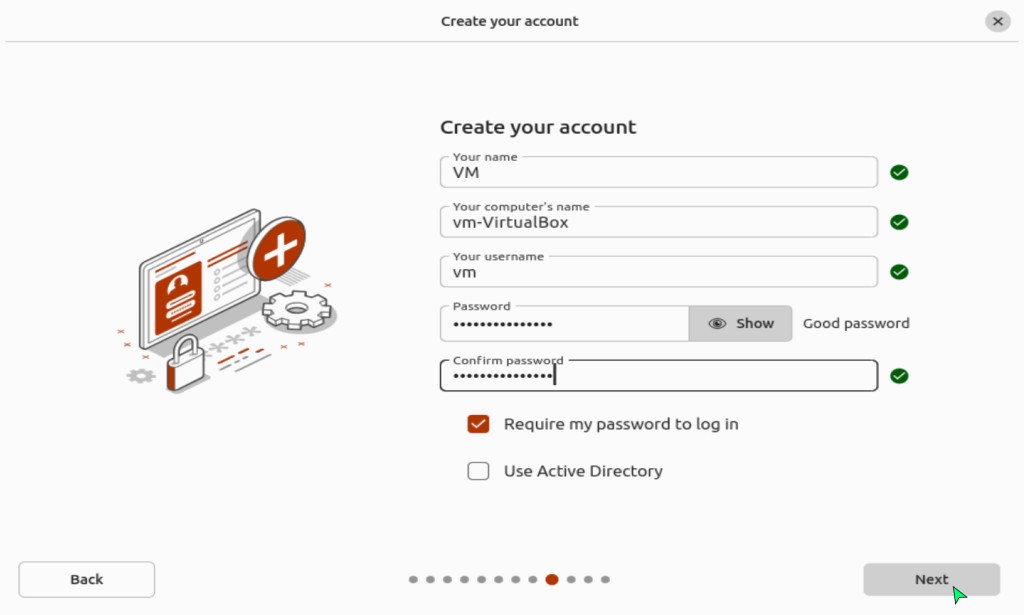Go Back to the previous step

pyautogui.click(x=87, y=579)
